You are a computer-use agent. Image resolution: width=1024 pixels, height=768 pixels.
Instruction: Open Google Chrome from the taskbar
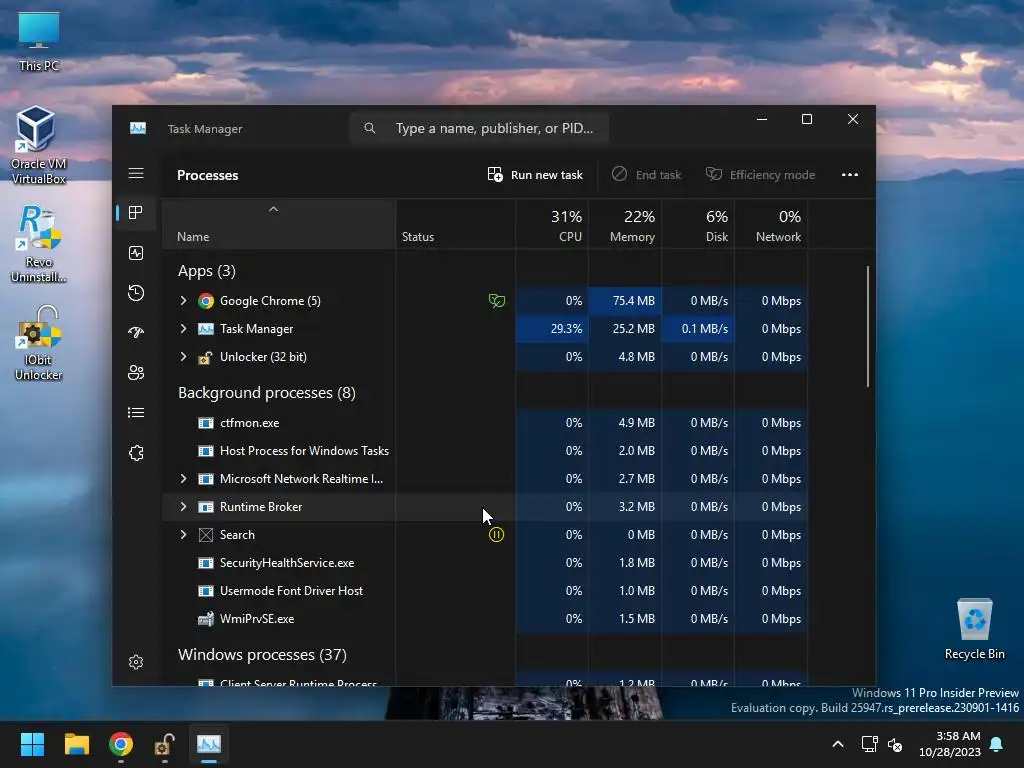tap(121, 744)
